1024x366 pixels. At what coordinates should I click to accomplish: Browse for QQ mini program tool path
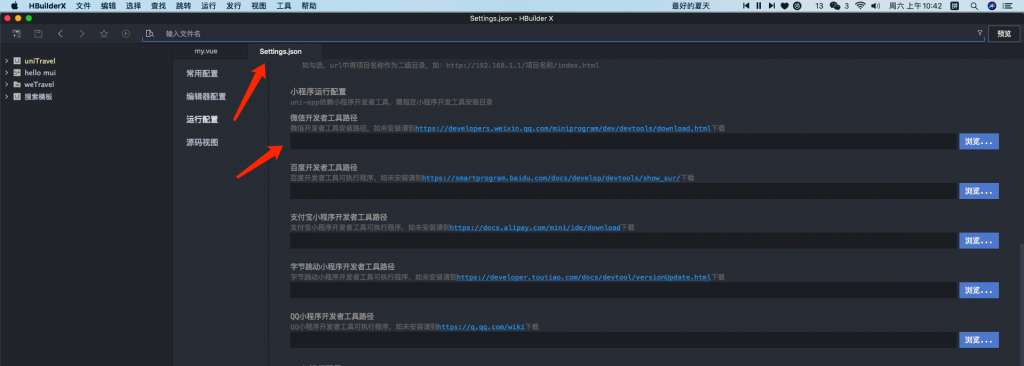coord(979,340)
